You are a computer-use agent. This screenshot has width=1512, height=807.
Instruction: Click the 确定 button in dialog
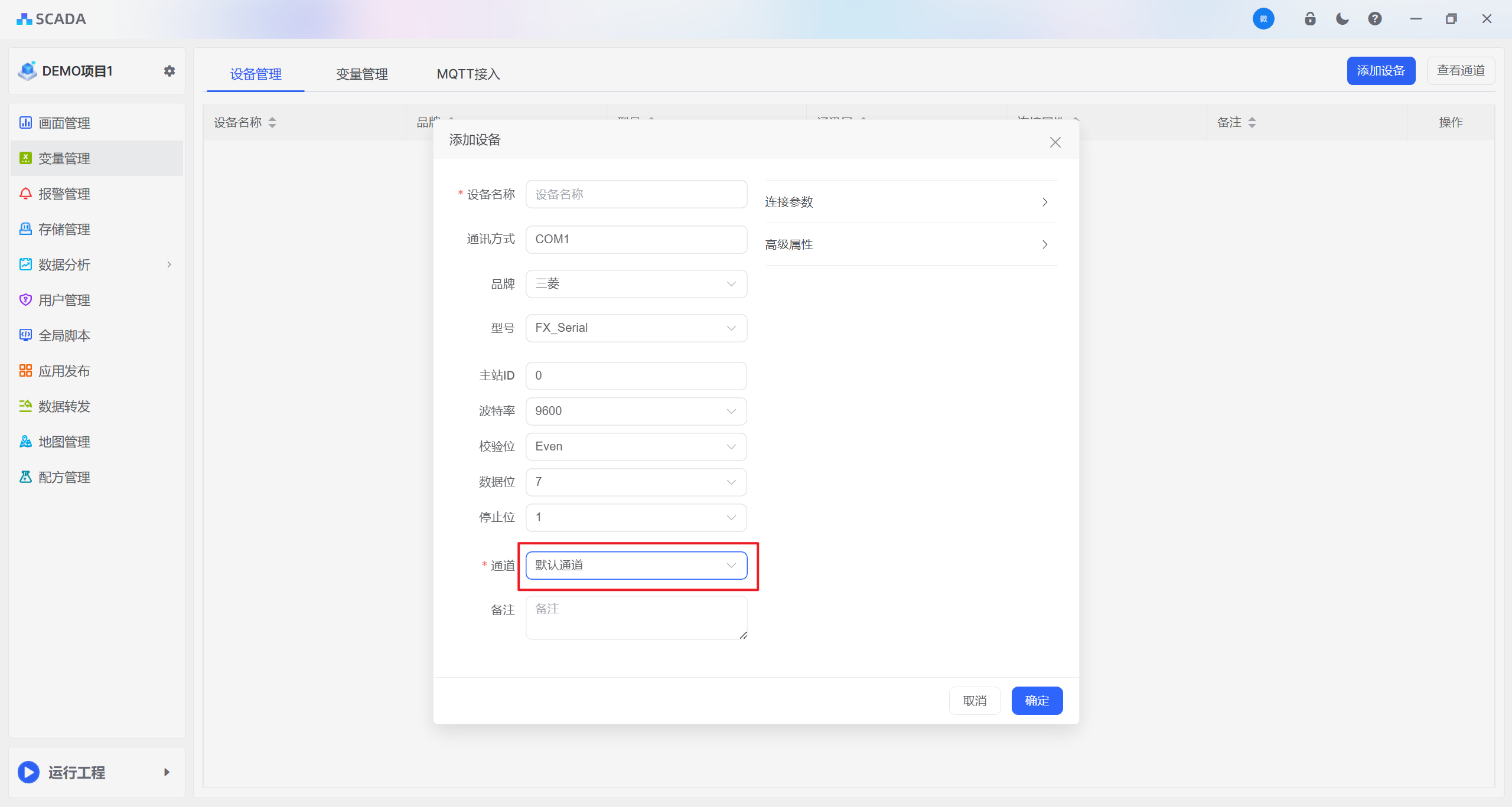(1037, 701)
